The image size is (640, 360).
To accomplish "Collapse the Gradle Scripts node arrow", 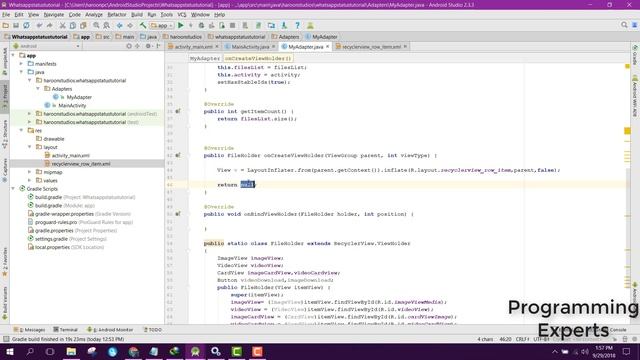I will [13, 189].
